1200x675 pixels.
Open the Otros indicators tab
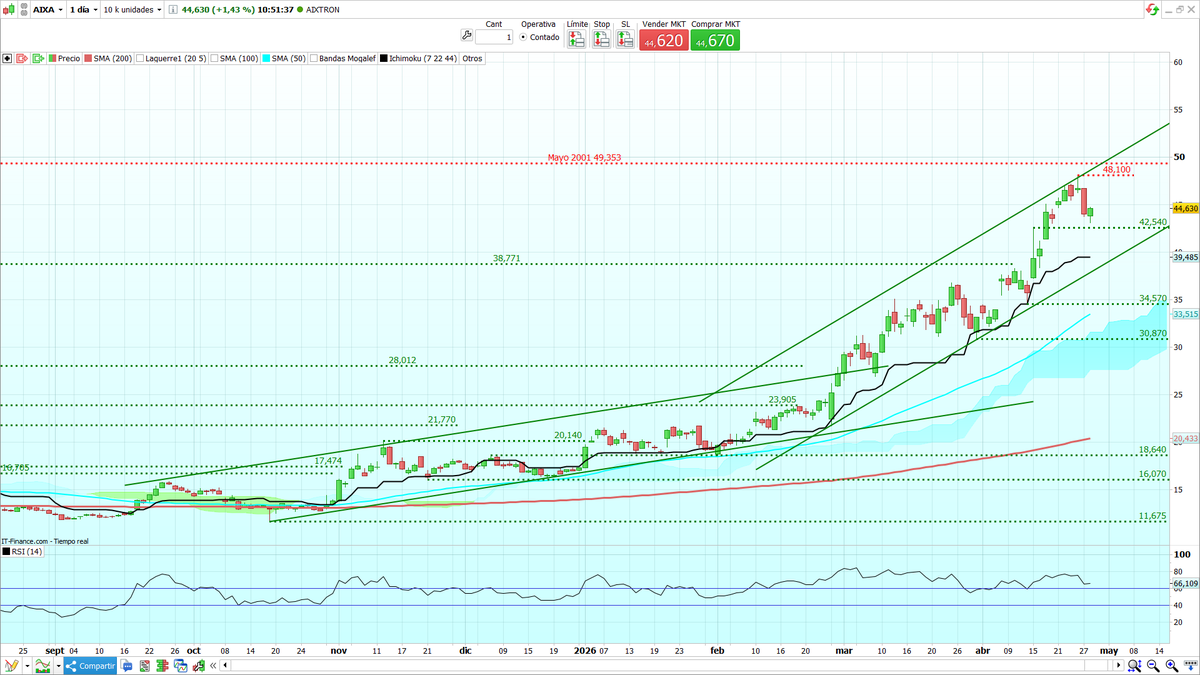pyautogui.click(x=472, y=58)
